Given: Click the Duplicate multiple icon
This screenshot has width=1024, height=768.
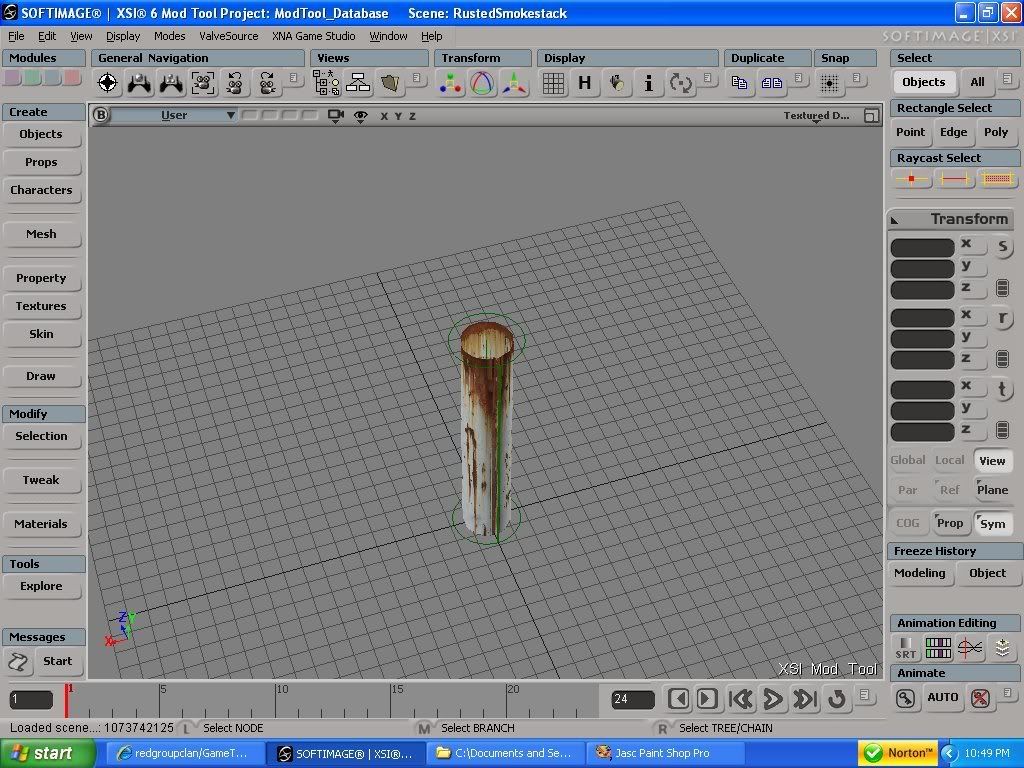Looking at the screenshot, I should 771,83.
